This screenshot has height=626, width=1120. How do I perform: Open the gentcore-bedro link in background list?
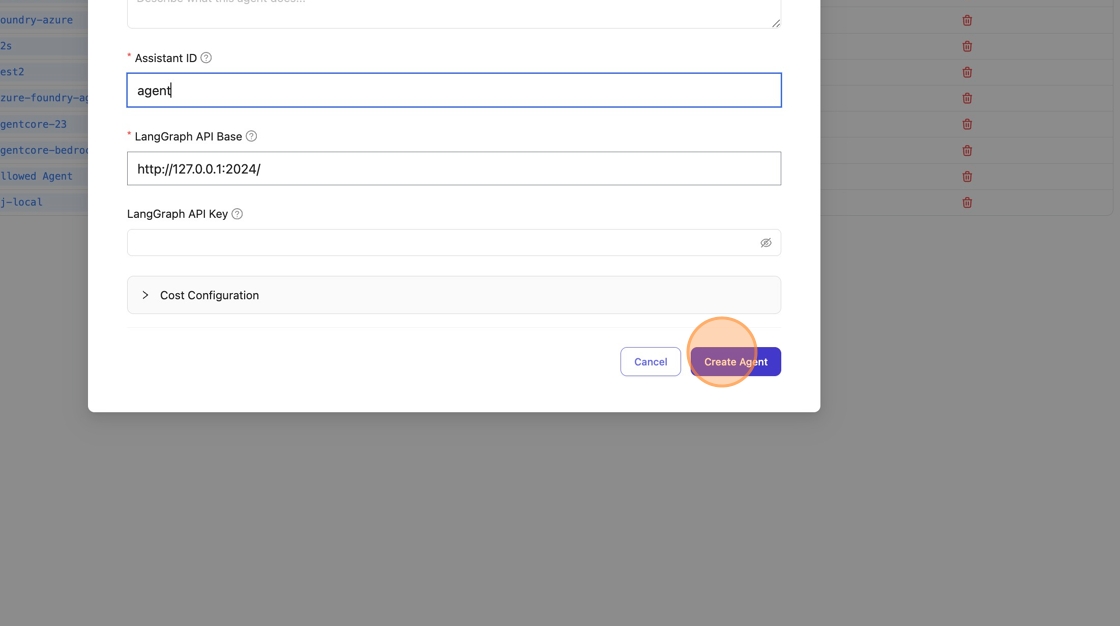pyautogui.click(x=44, y=150)
